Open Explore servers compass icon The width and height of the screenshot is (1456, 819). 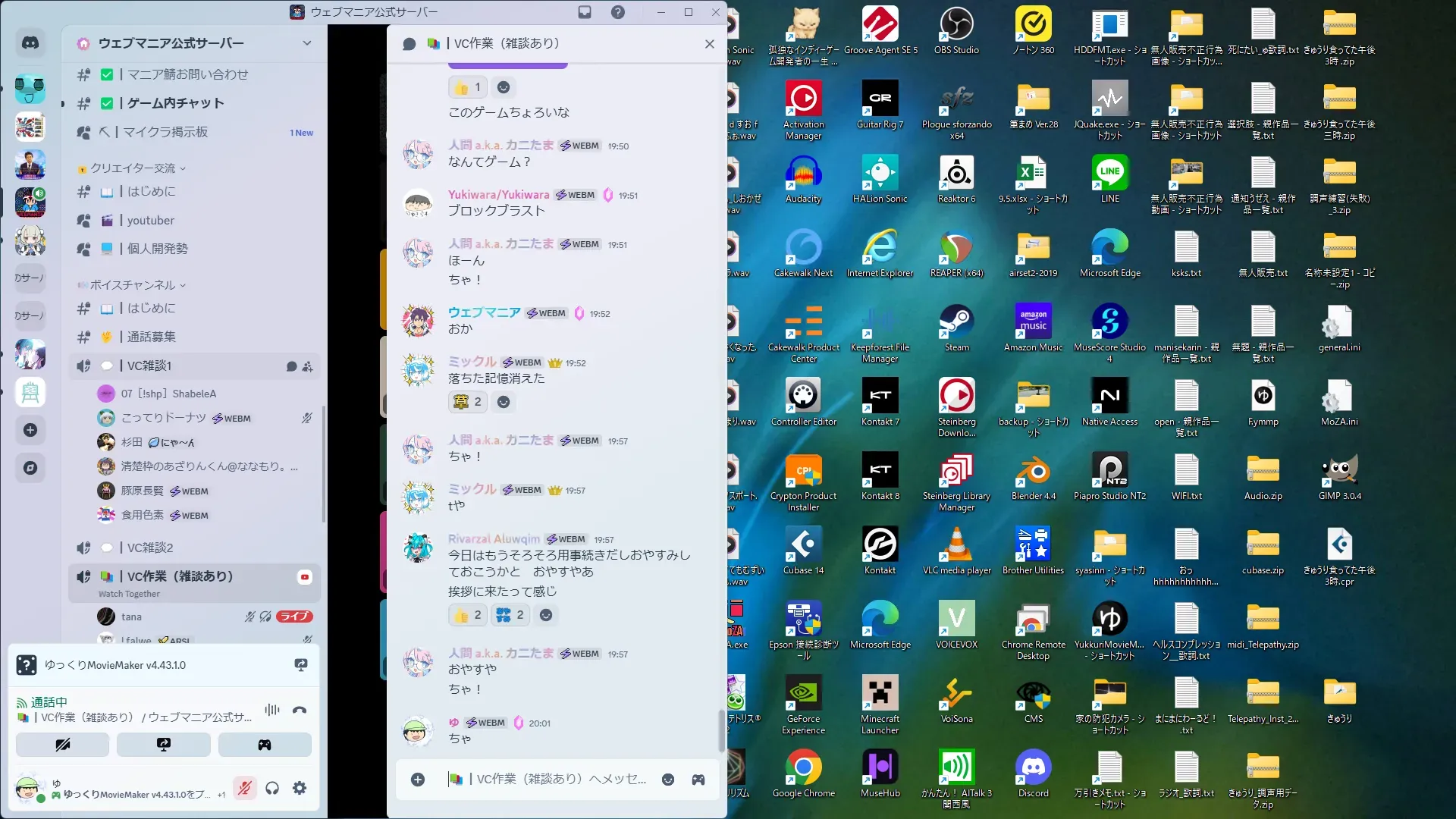30,468
